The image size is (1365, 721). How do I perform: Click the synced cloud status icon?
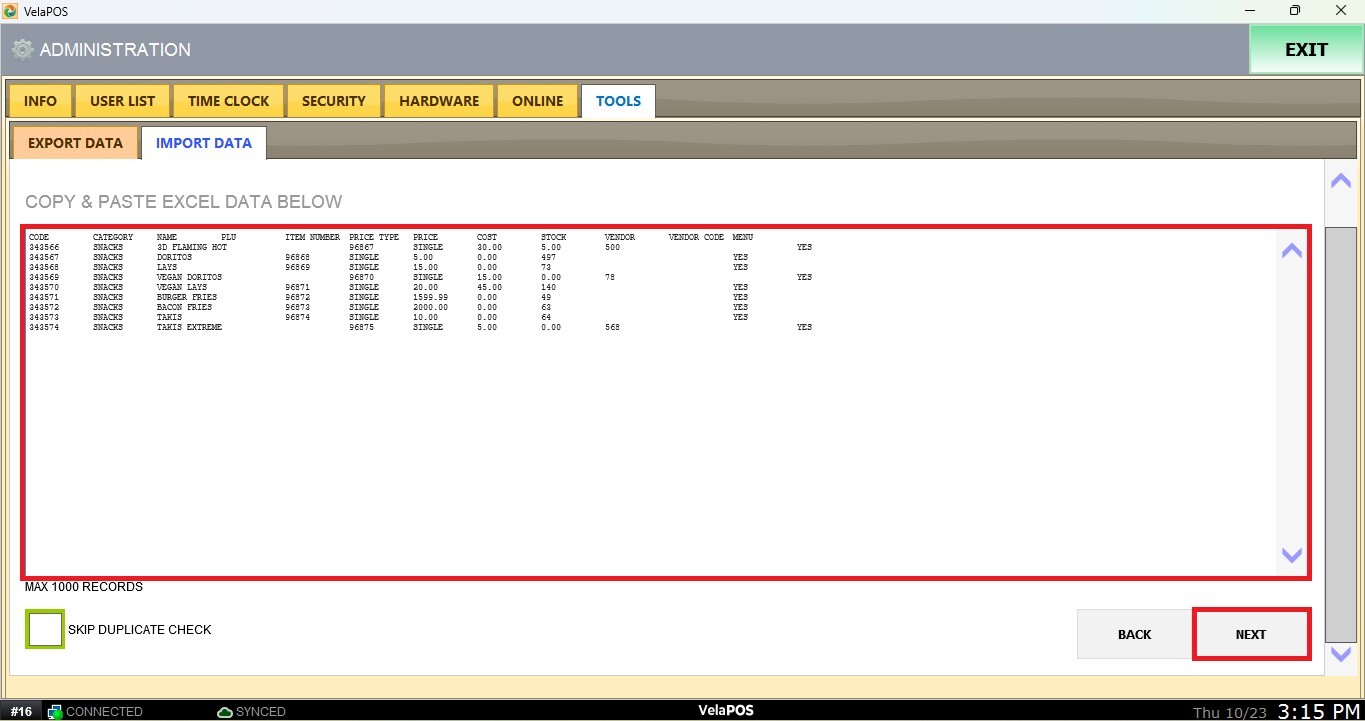tap(225, 712)
